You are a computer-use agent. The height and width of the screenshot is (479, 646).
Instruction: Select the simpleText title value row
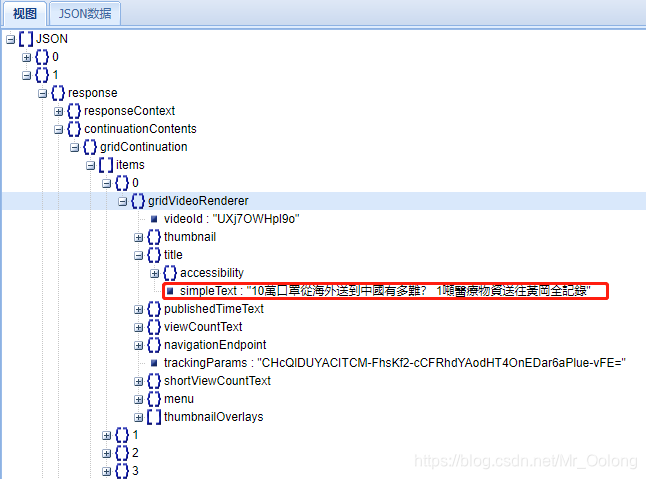[x=385, y=291]
